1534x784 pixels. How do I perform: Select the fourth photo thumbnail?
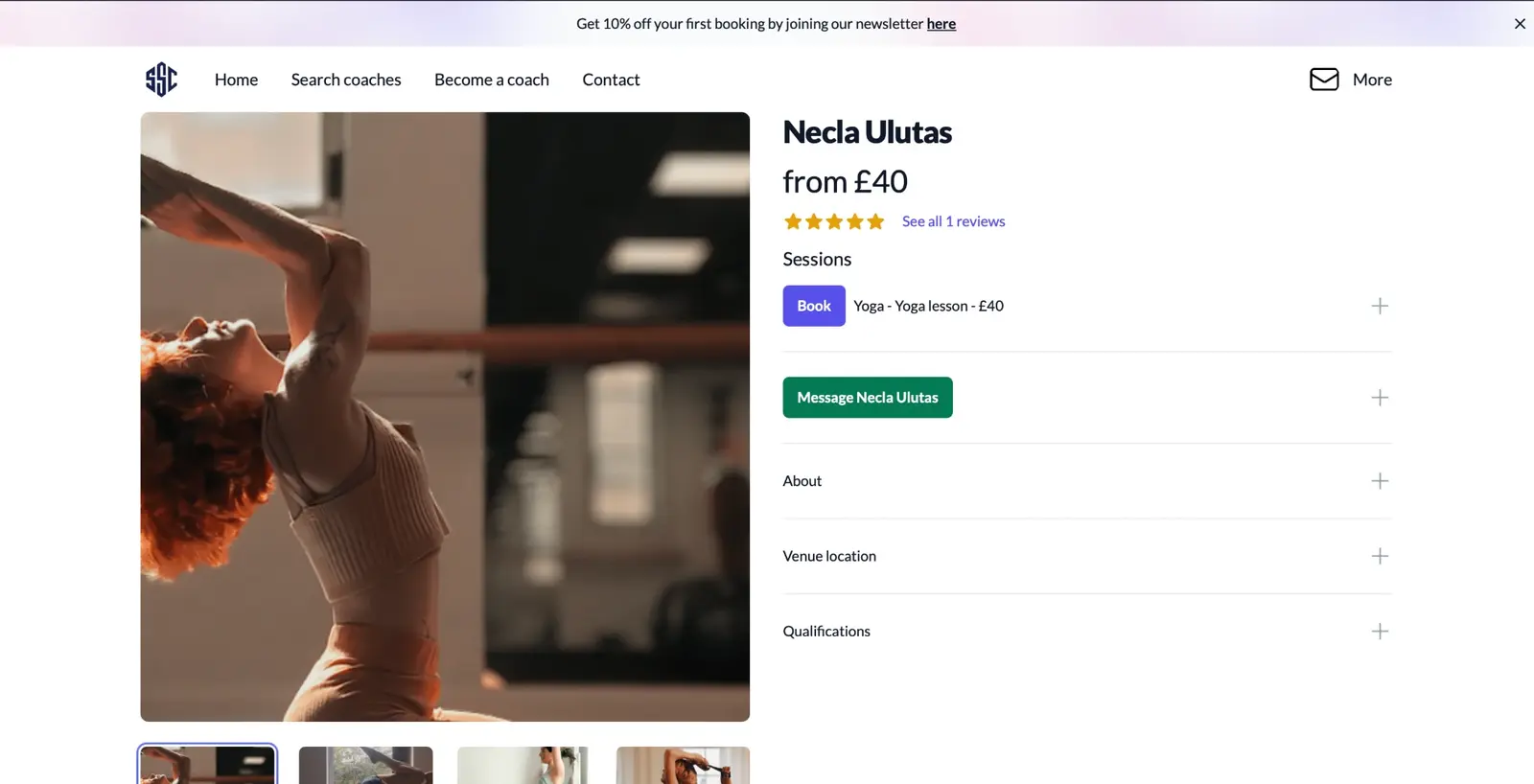tap(683, 765)
